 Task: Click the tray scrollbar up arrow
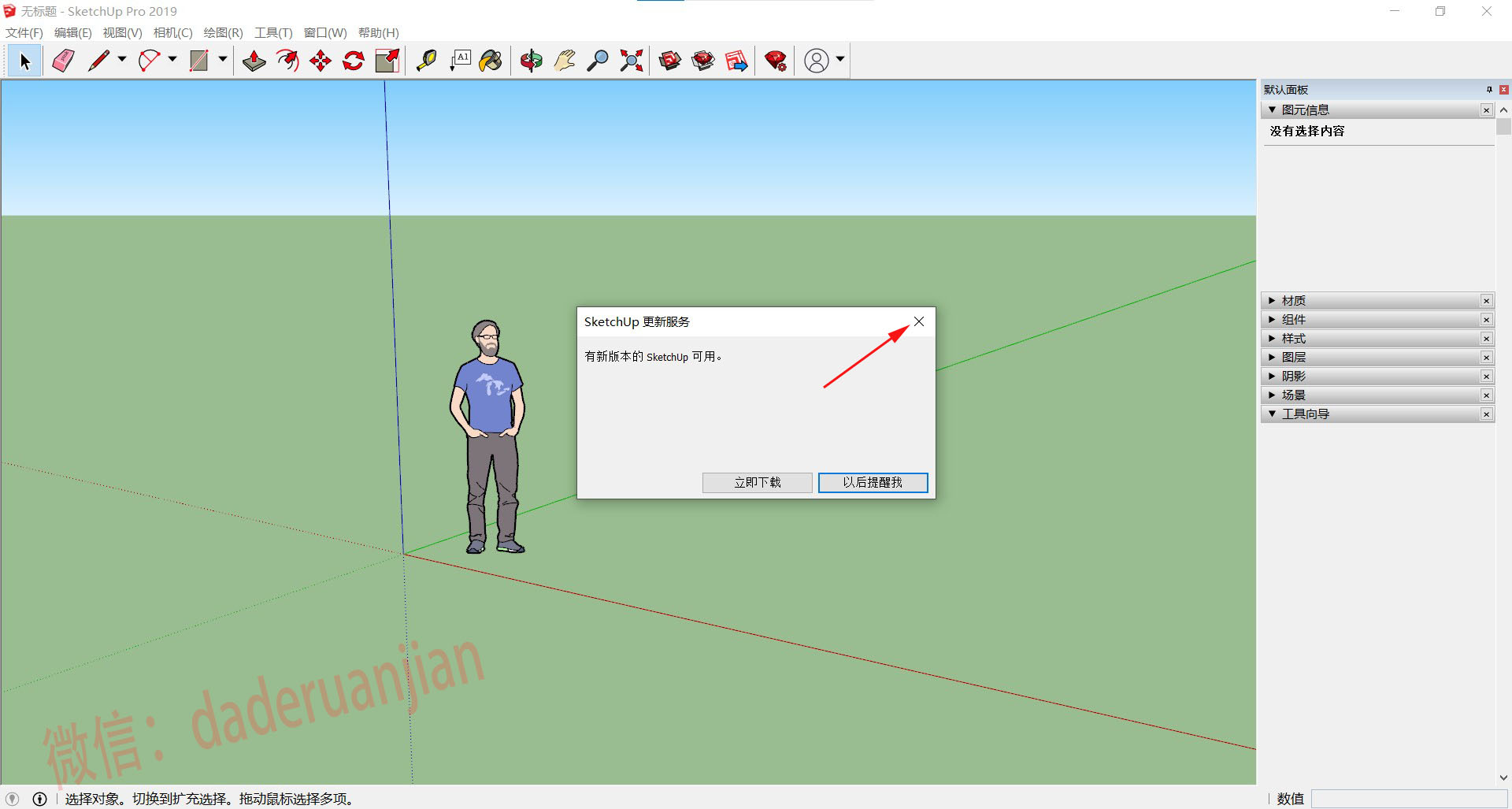(1503, 110)
